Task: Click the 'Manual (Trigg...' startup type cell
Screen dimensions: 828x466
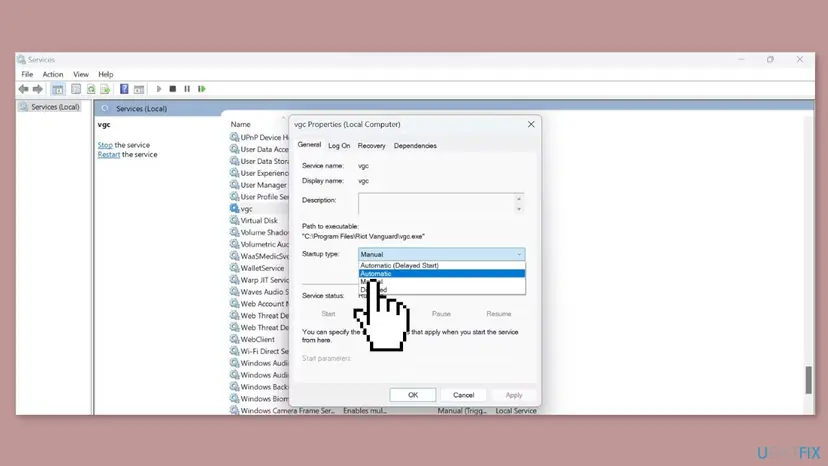Action: (x=462, y=411)
